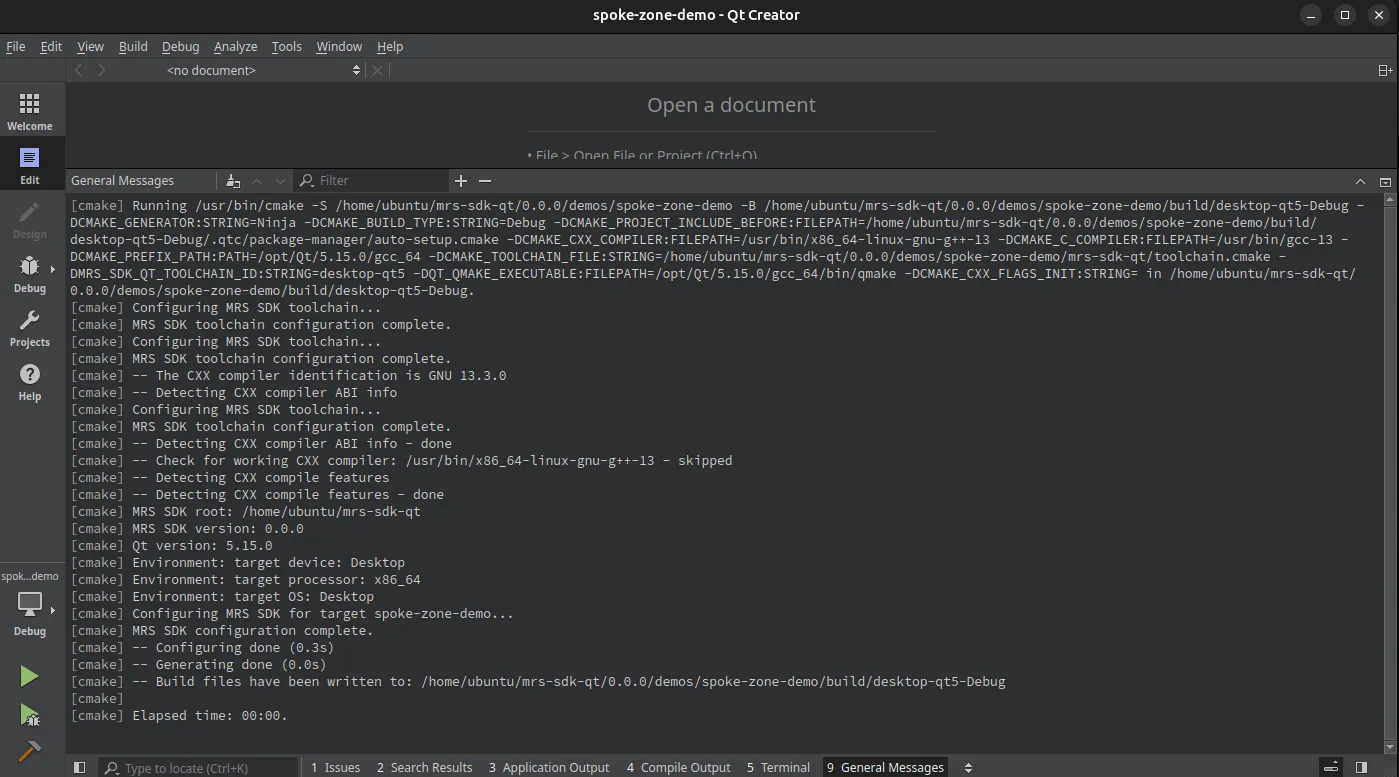The image size is (1399, 777).
Task: Open the Help menu in menu bar
Action: click(390, 46)
